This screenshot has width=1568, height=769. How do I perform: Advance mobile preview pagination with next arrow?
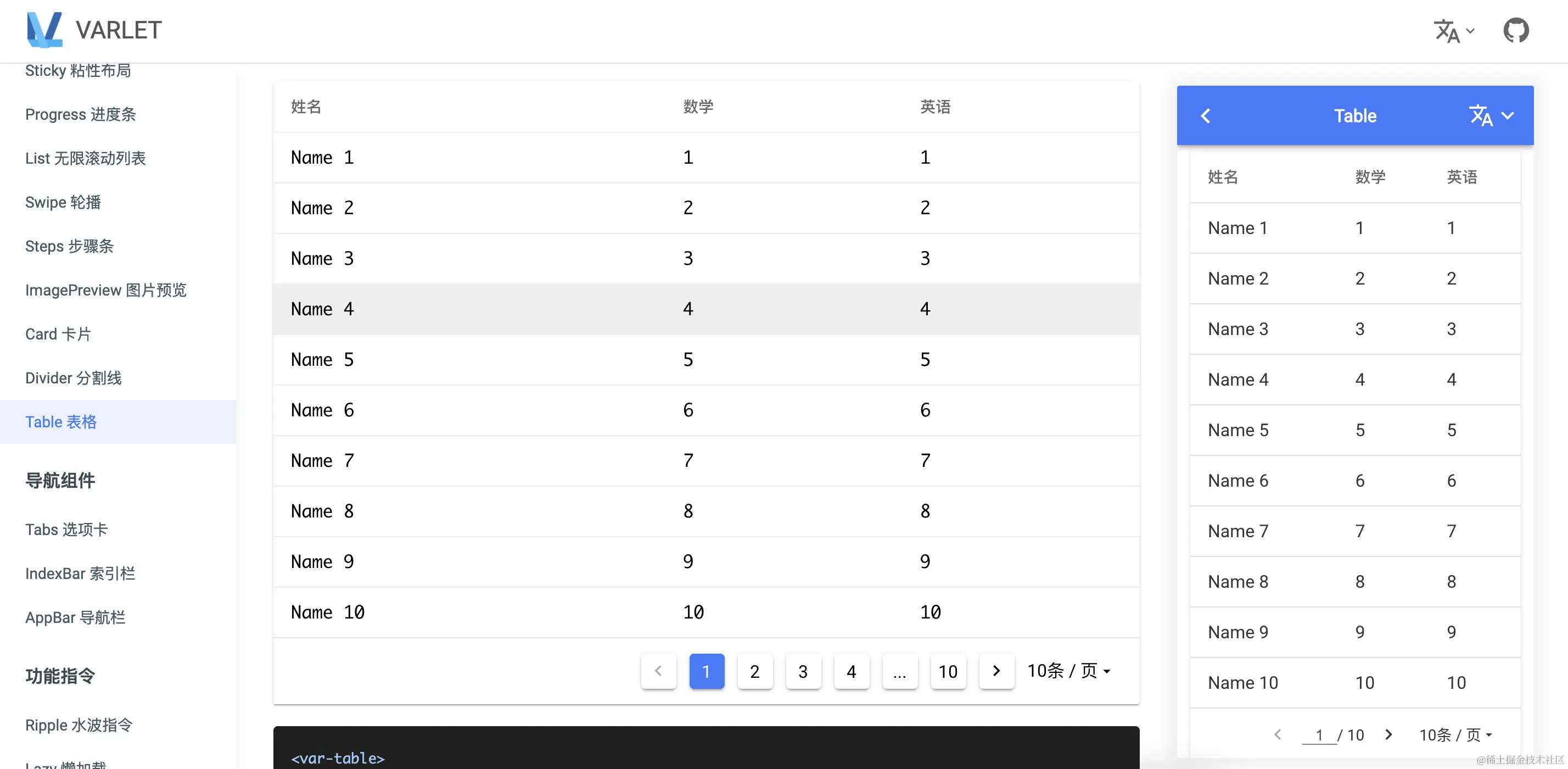click(1388, 734)
